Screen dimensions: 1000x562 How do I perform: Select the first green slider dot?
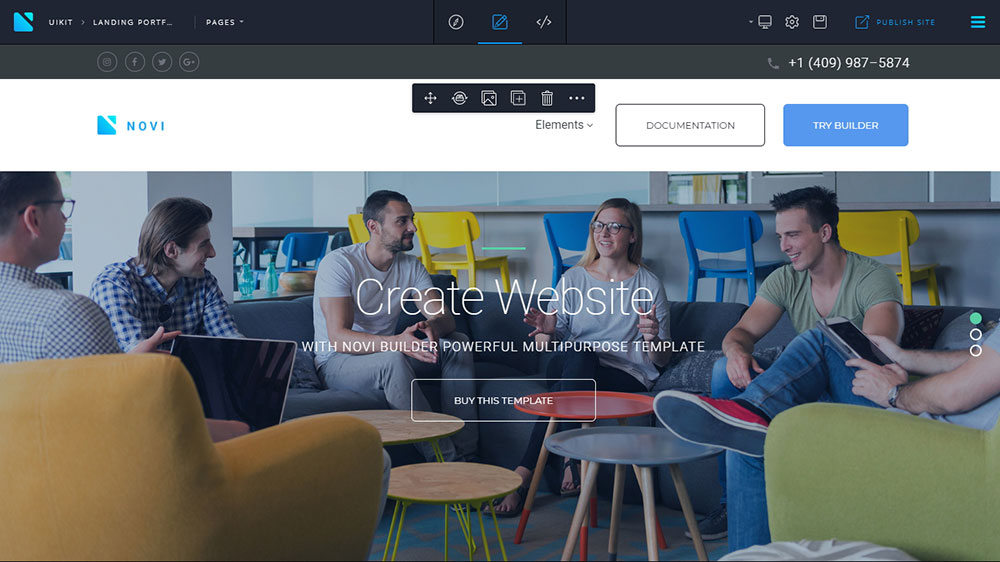click(x=976, y=318)
